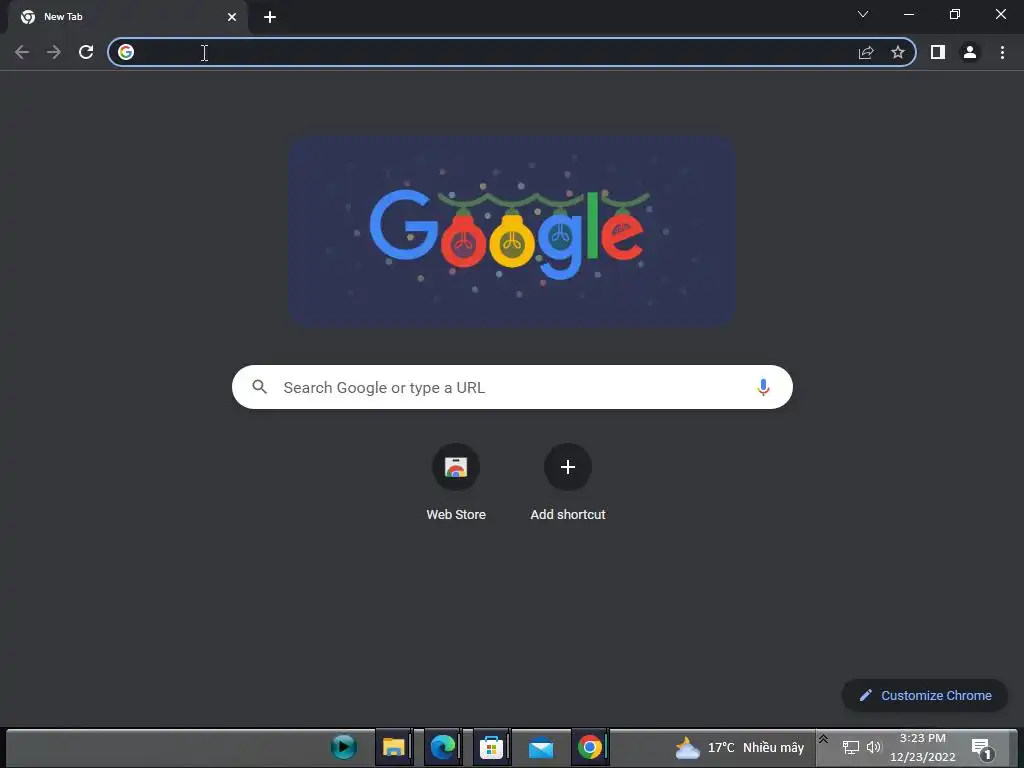
Task: Click the share this page icon
Action: 866,52
